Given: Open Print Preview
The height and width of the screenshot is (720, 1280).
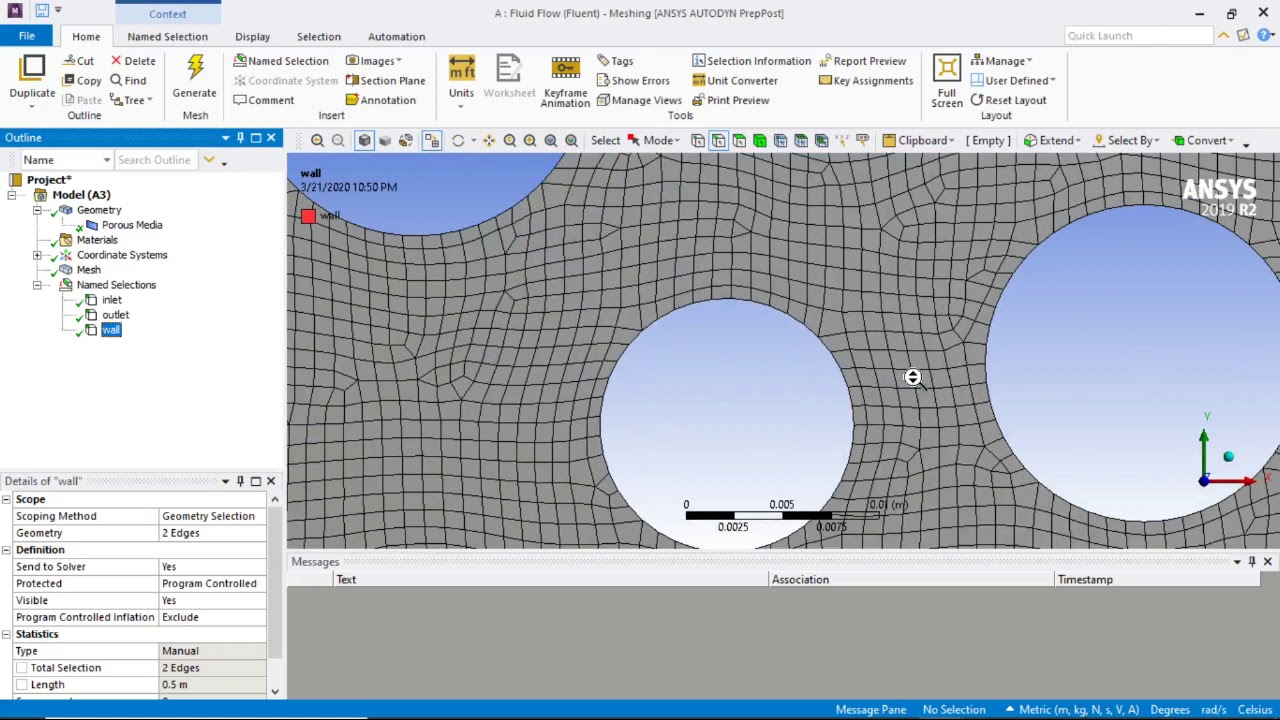Looking at the screenshot, I should click(730, 100).
